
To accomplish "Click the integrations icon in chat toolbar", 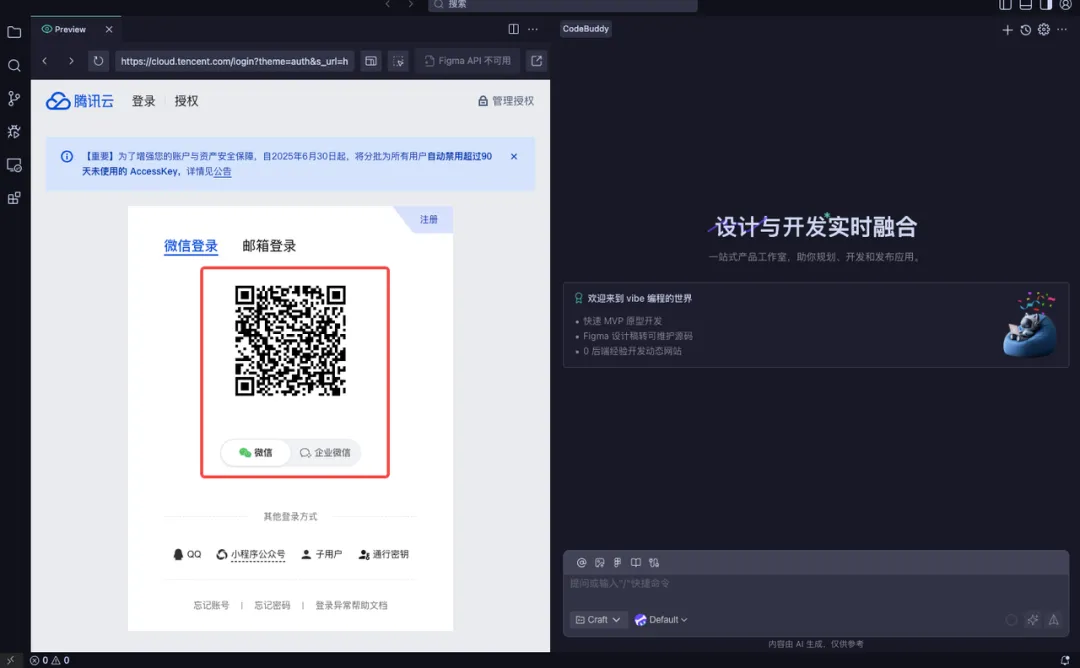I will tap(654, 563).
